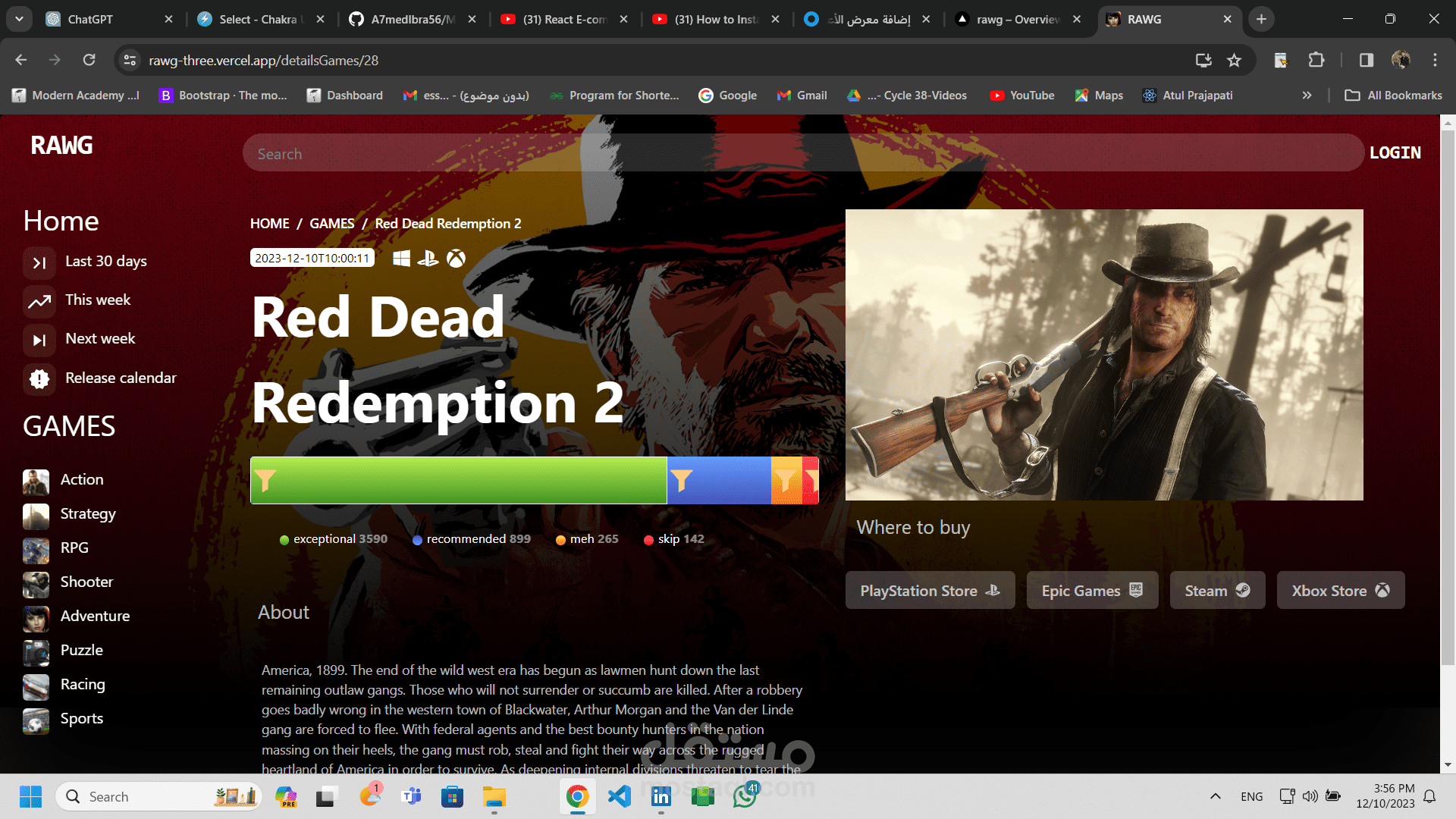
Task: Open the Release calendar sidebar icon
Action: click(x=39, y=378)
